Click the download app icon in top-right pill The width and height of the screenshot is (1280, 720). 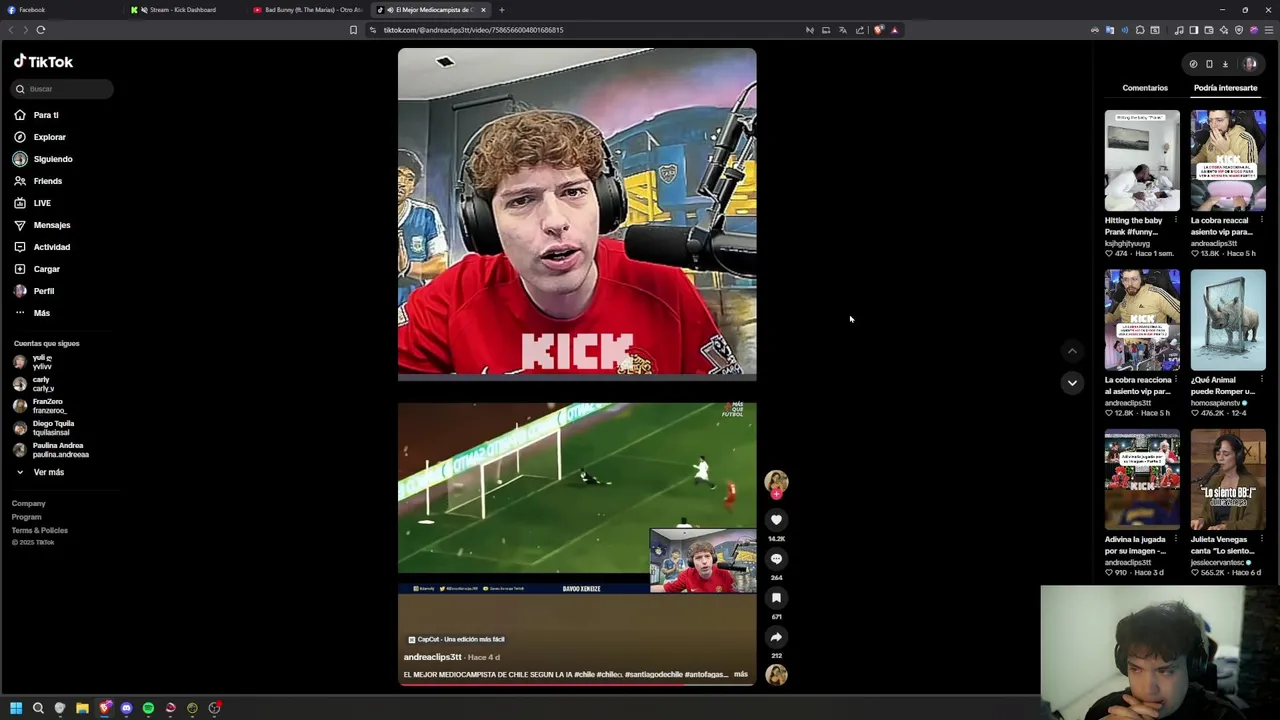coord(1225,64)
